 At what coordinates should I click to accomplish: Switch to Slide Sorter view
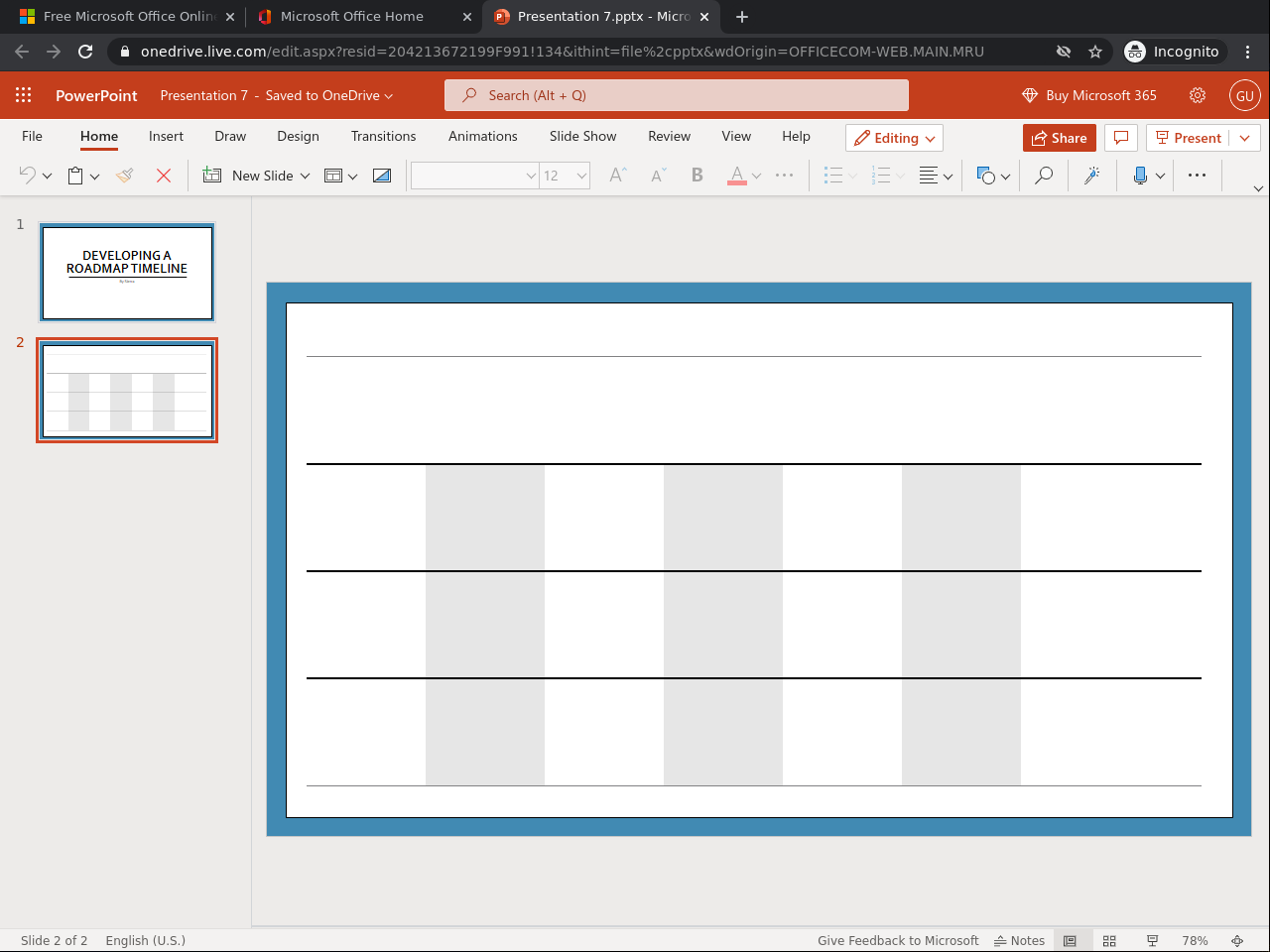tap(1109, 940)
